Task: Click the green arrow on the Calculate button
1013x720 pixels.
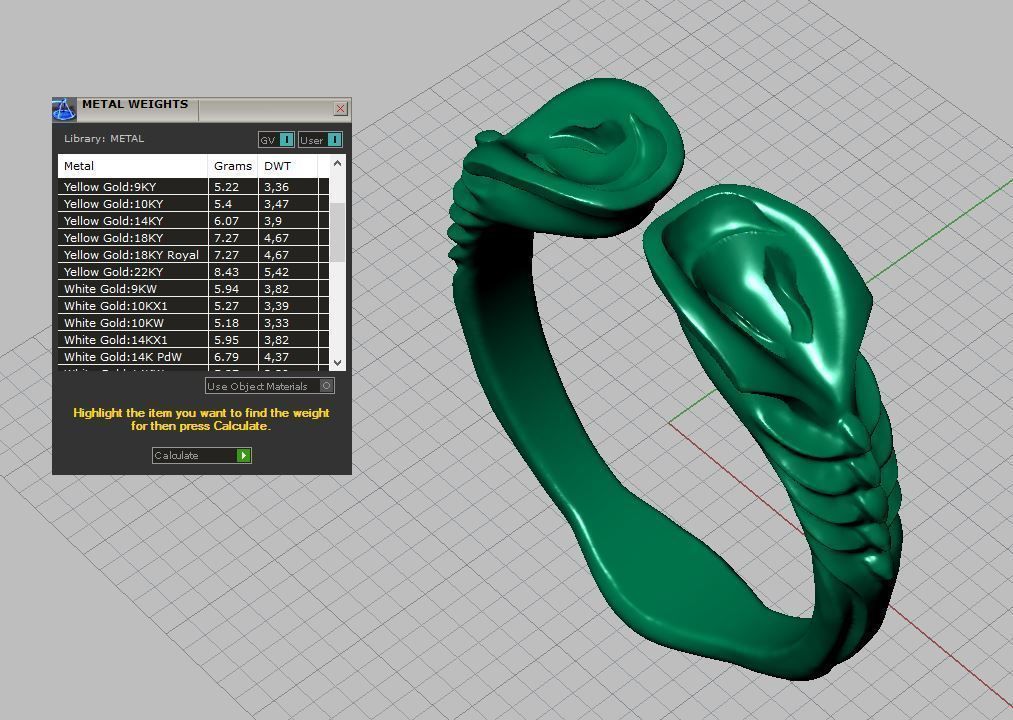Action: pos(244,456)
